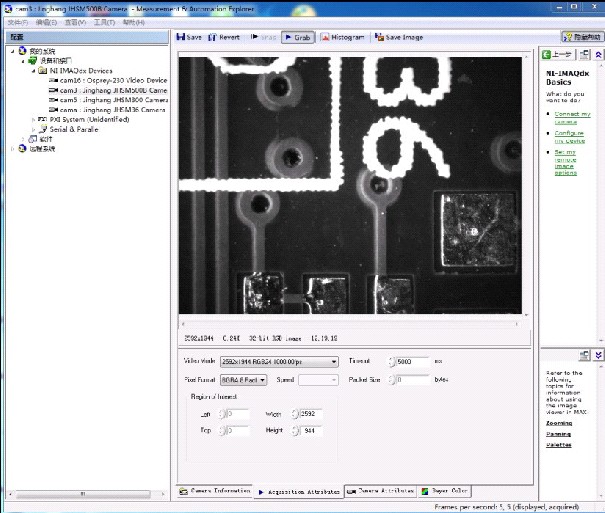Click into the Timeout value field

click(x=412, y=362)
